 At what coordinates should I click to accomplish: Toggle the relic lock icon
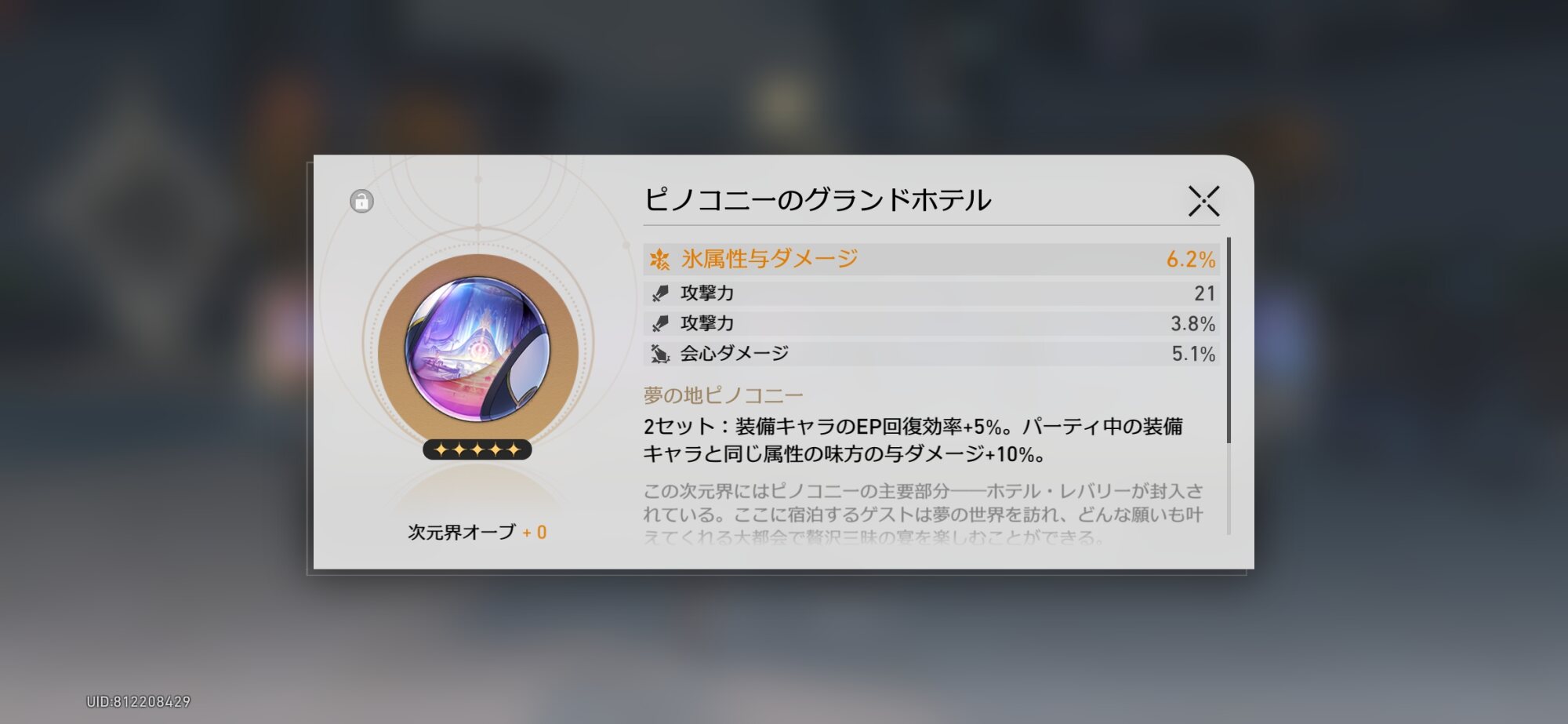[361, 202]
